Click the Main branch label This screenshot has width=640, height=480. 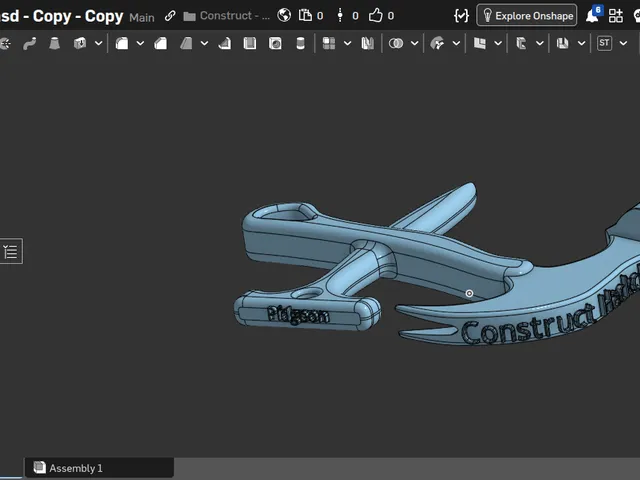pyautogui.click(x=142, y=18)
